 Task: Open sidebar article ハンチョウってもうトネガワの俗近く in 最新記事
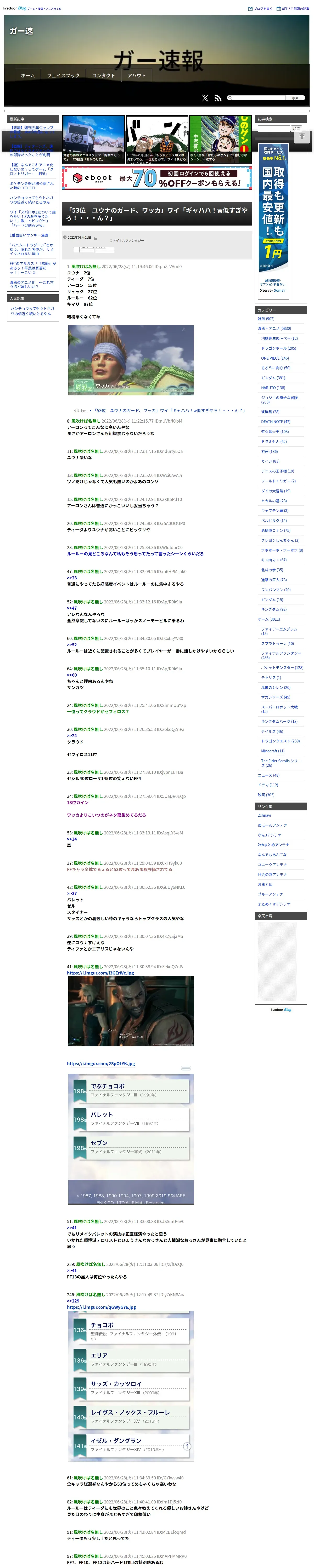pos(32,200)
